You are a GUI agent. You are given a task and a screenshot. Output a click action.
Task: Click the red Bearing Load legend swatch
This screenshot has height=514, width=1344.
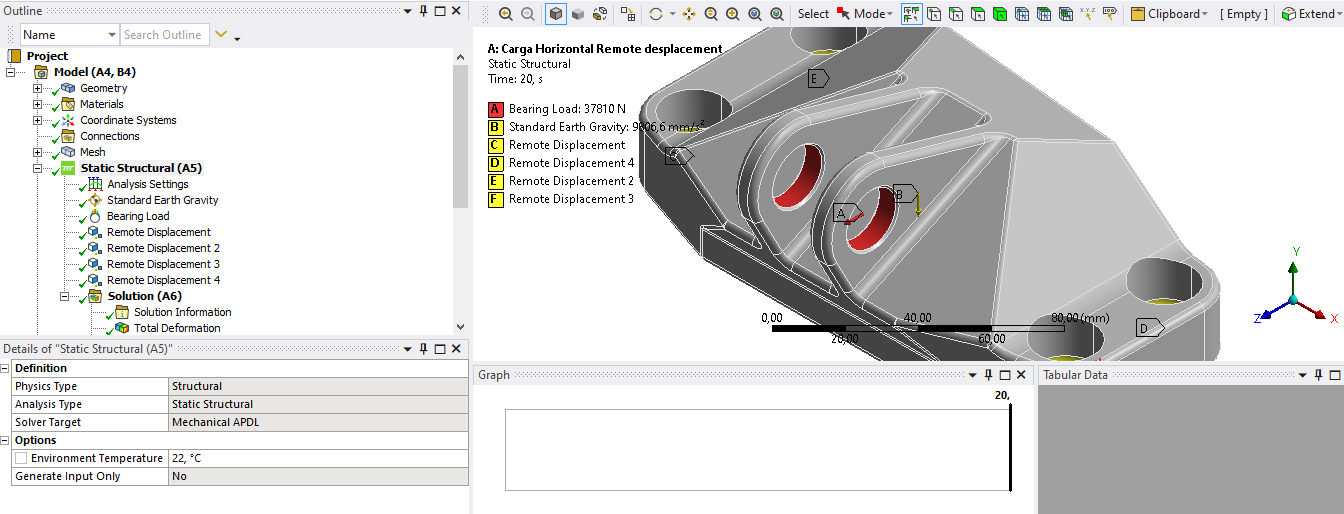pyautogui.click(x=495, y=109)
